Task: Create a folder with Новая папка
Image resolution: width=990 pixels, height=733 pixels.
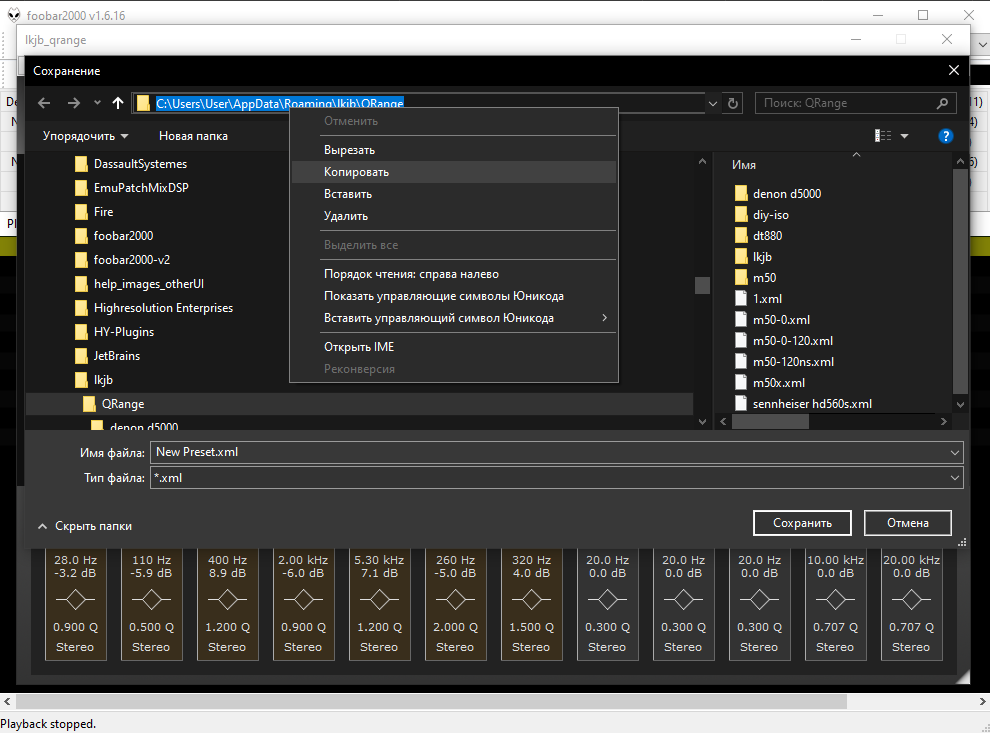Action: coord(193,136)
